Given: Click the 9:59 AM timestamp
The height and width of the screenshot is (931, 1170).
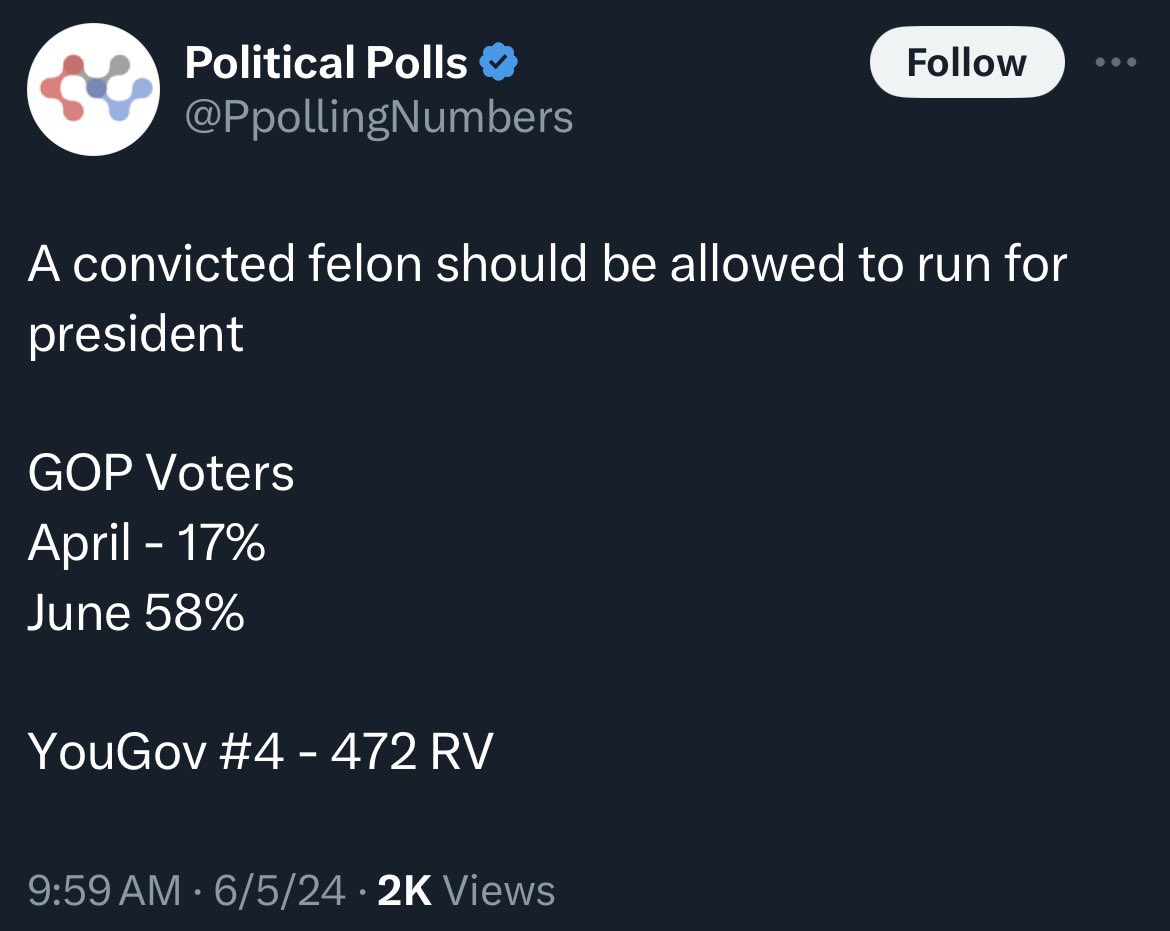Looking at the screenshot, I should (x=104, y=890).
